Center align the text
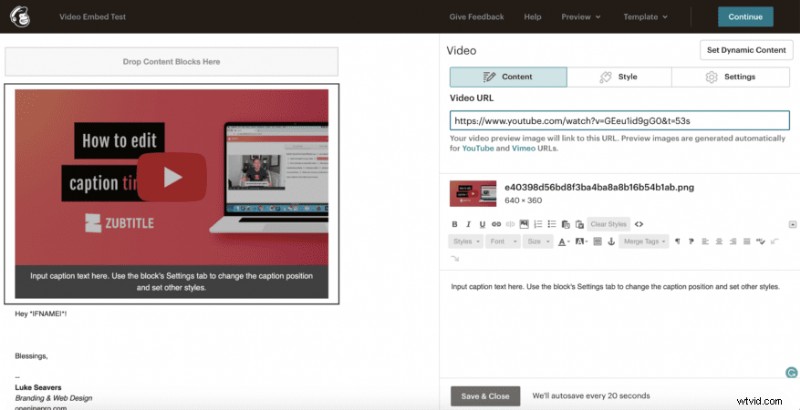 (719, 241)
